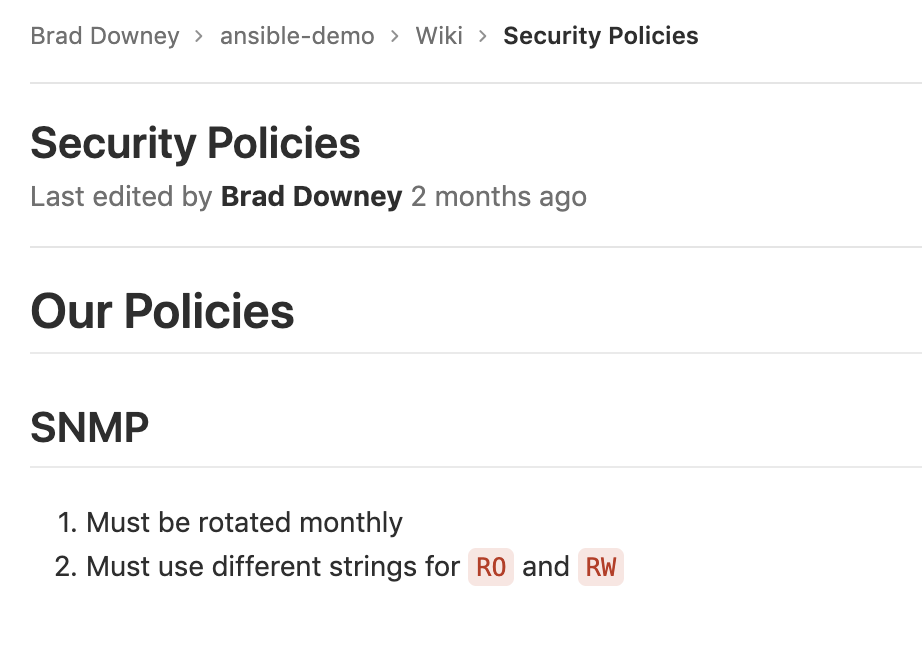Open the Wiki section via breadcrumb
Image resolution: width=922 pixels, height=666 pixels.
438,36
